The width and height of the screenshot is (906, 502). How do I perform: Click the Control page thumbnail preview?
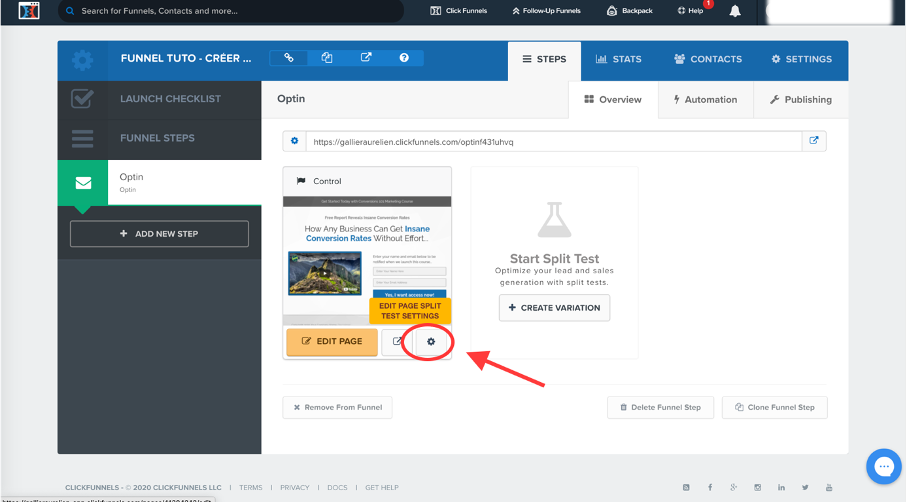(x=367, y=261)
